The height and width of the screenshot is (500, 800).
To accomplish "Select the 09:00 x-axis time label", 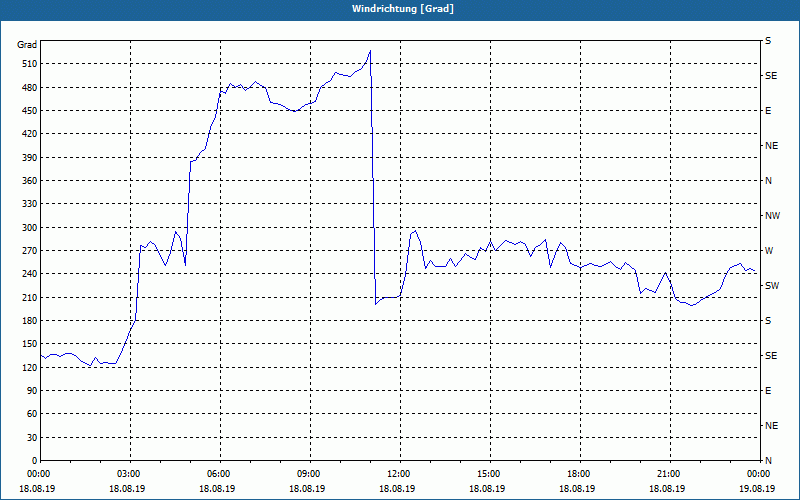I will [310, 473].
